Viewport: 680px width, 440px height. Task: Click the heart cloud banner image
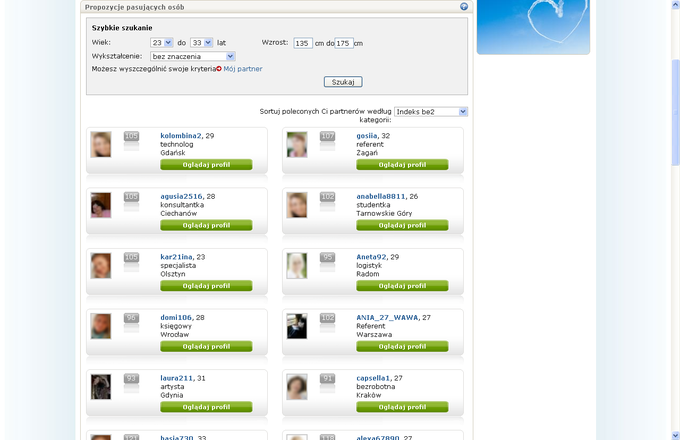point(533,26)
